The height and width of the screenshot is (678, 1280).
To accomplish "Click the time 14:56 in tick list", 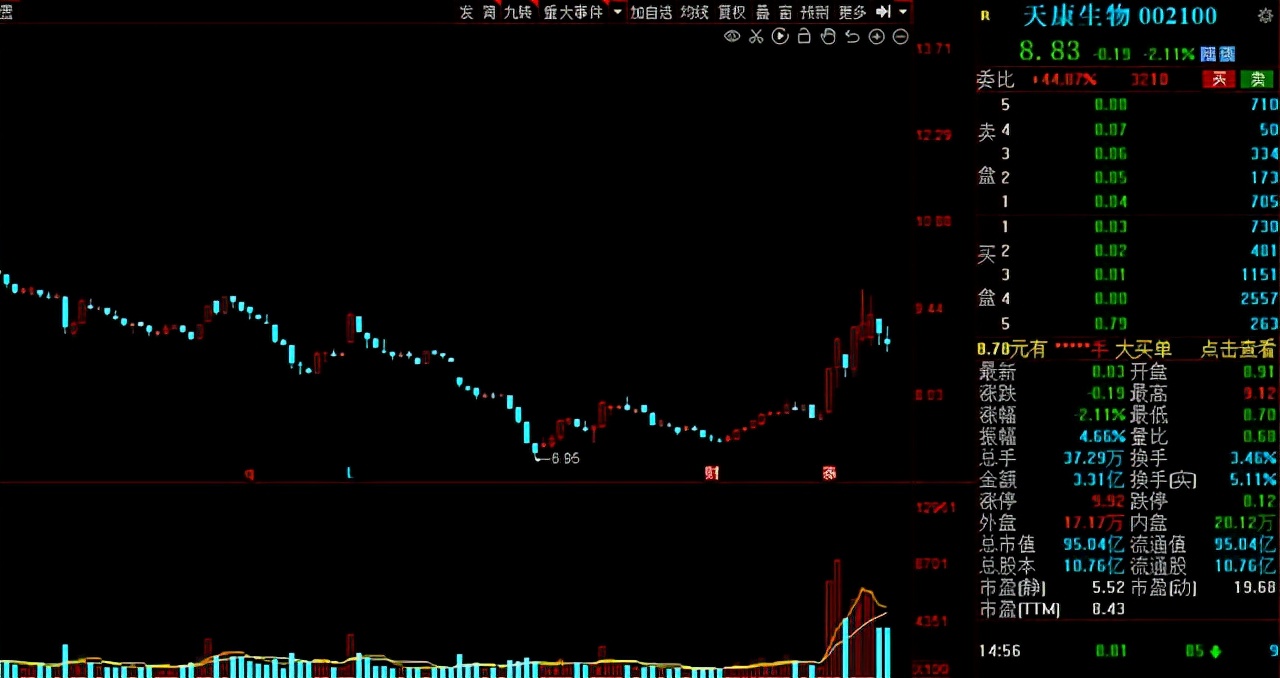I will (1000, 651).
